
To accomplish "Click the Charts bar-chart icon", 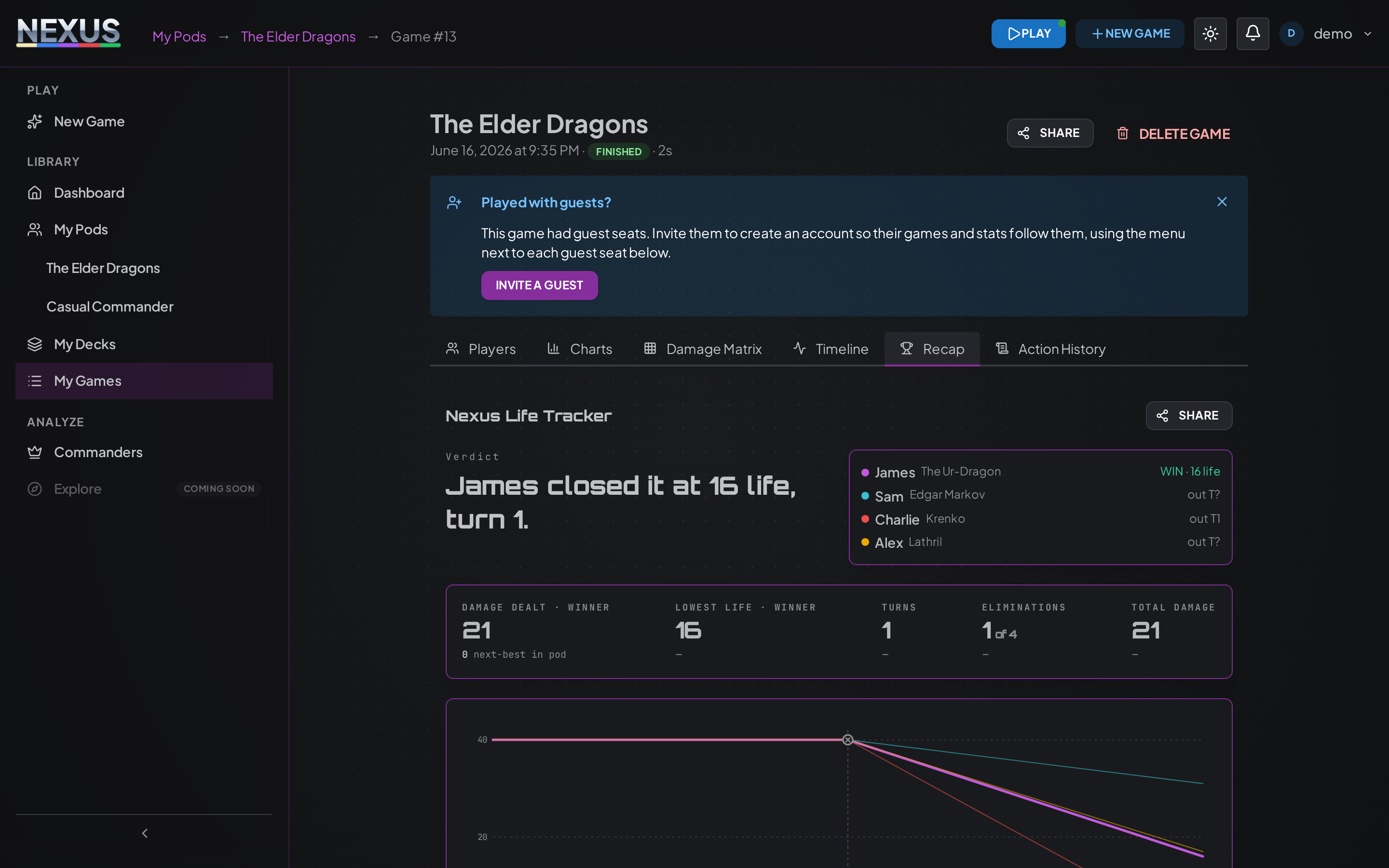I will 553,349.
